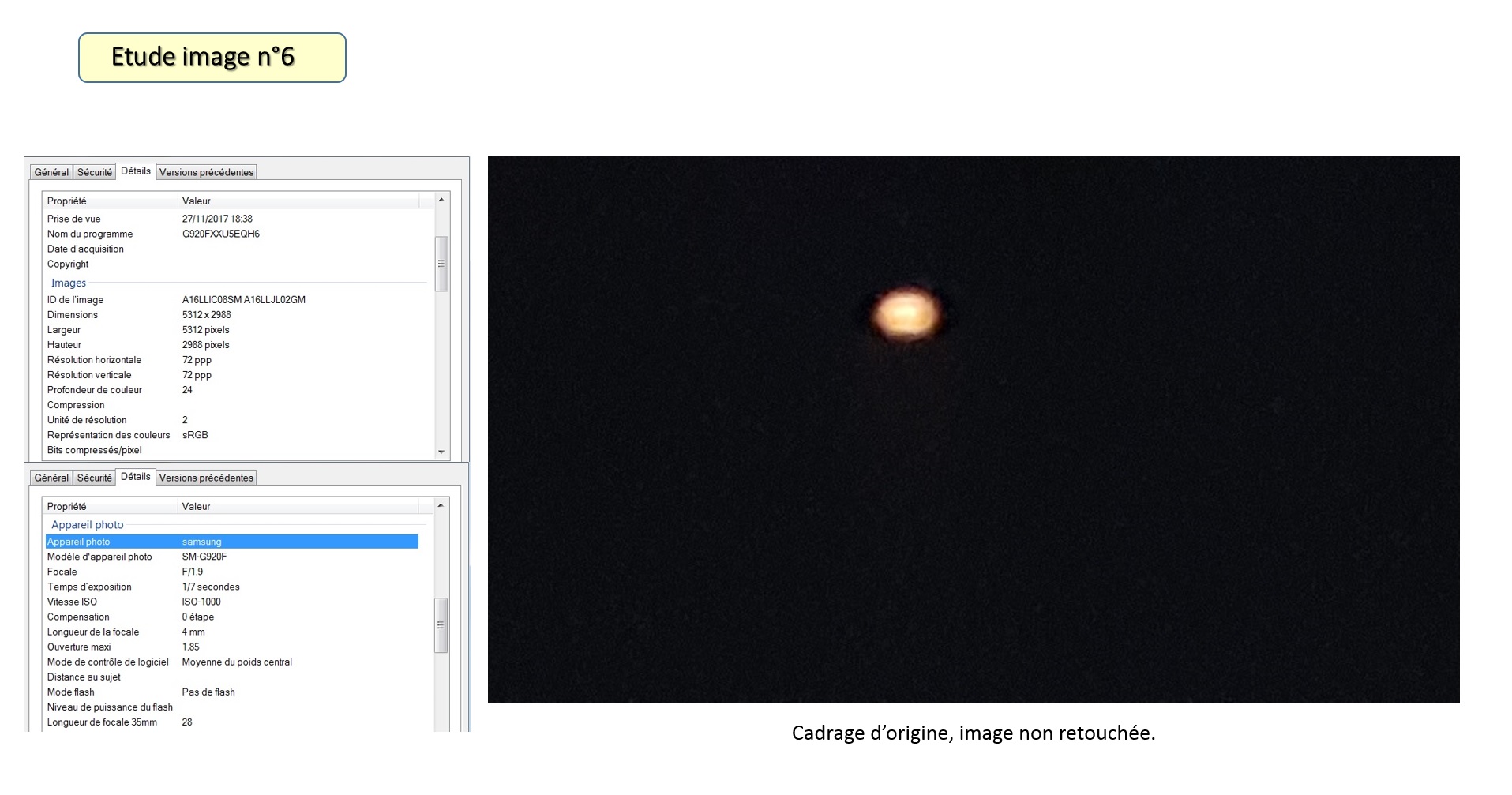Screen dimensions: 1512x795
Task: Select Longueur de focale 35mm row
Action: 232,722
